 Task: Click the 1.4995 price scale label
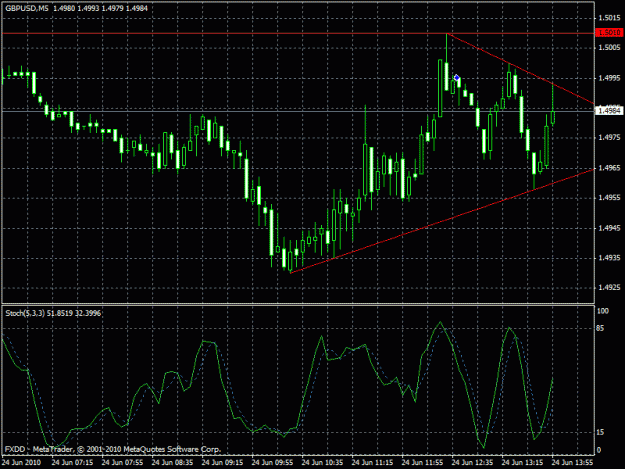(609, 78)
